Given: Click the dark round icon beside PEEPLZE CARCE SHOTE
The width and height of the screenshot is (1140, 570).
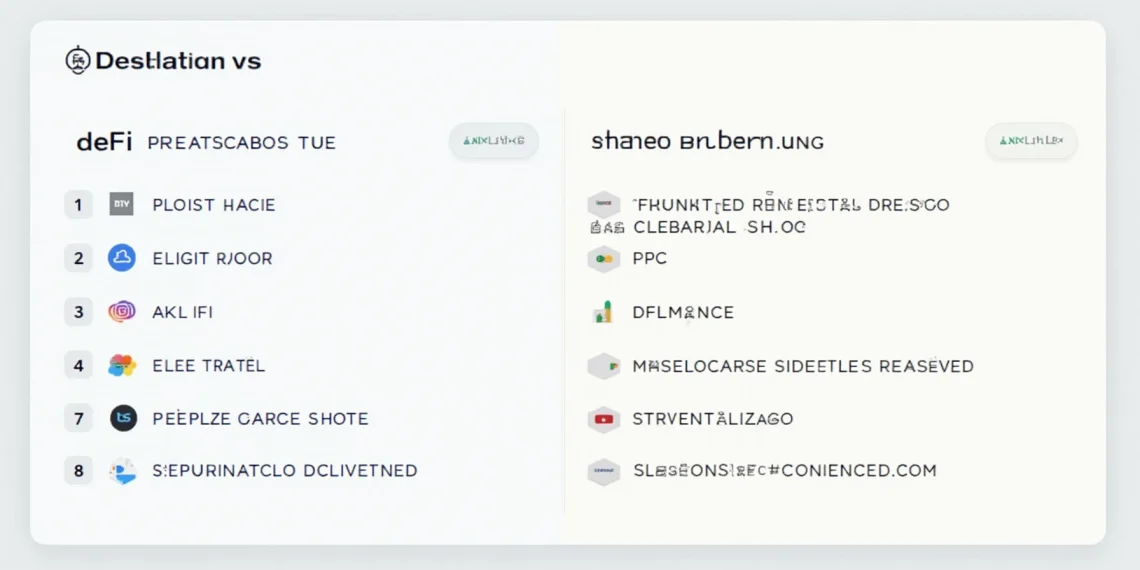Looking at the screenshot, I should pos(123,418).
